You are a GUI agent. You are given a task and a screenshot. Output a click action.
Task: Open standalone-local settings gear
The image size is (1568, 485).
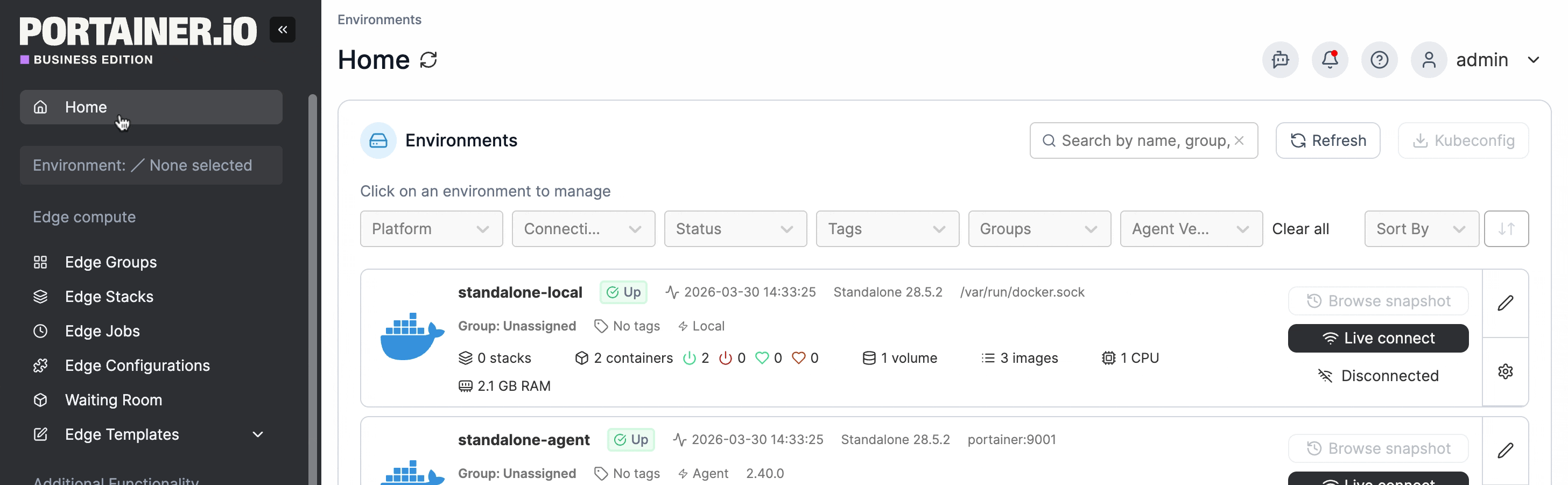point(1506,372)
